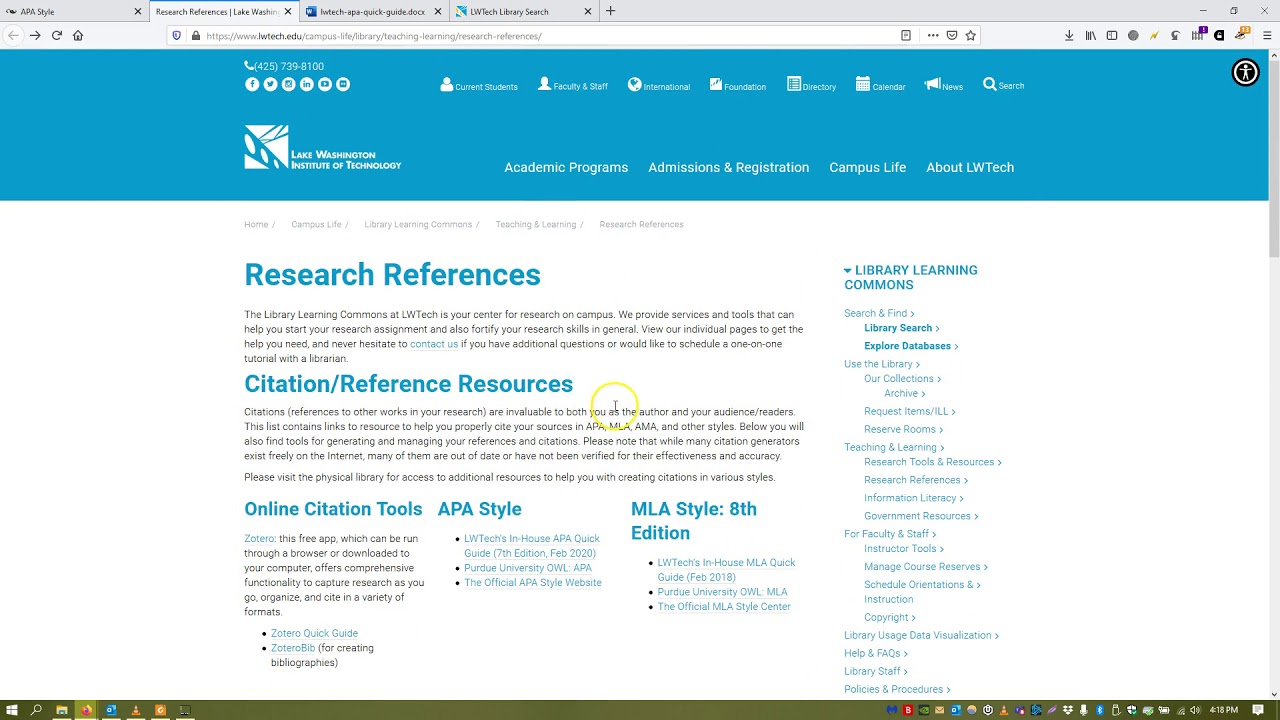Toggle Reader View in address bar
This screenshot has height=720, width=1280.
[906, 35]
